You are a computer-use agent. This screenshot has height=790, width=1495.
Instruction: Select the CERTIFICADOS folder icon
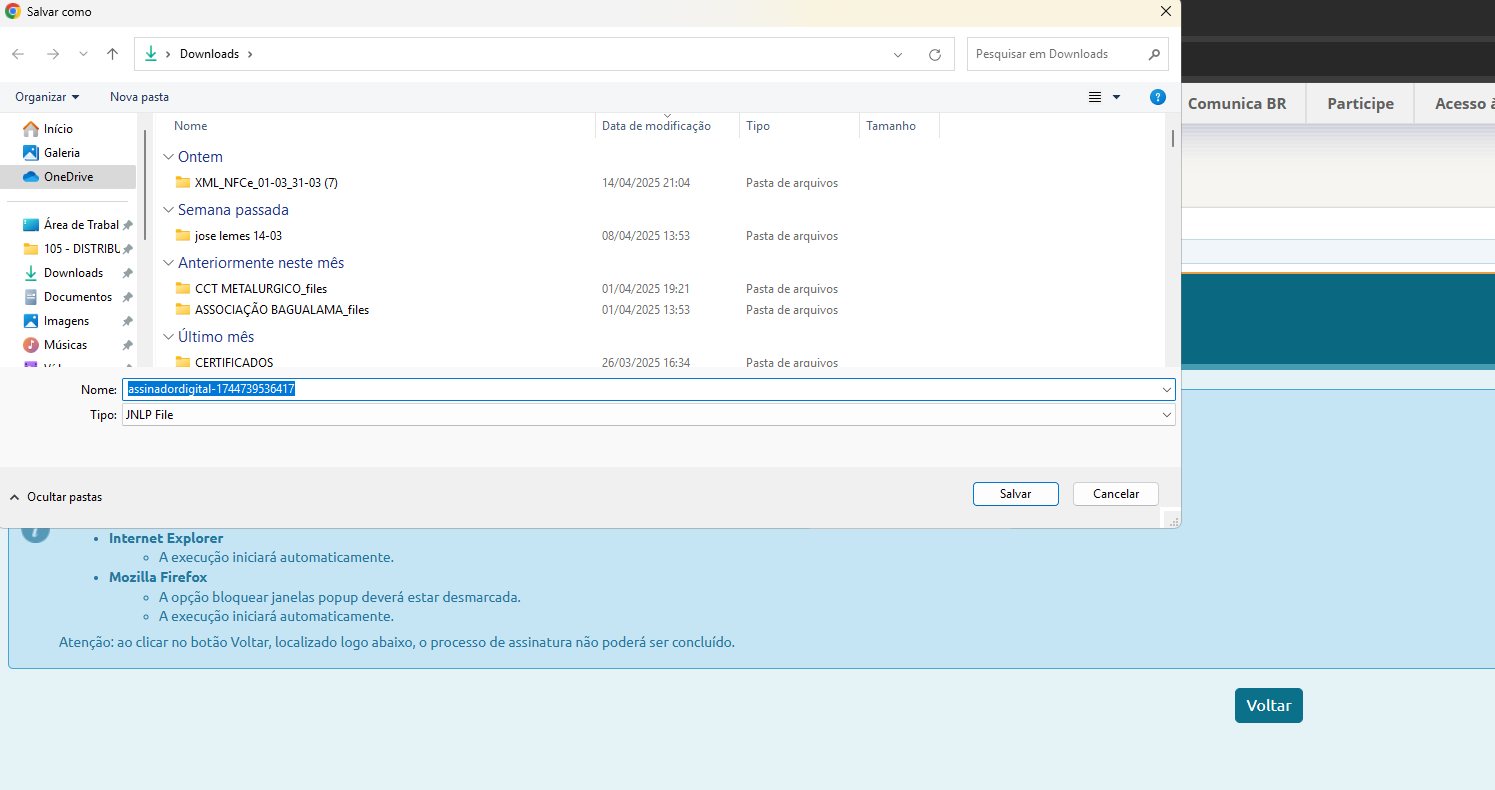pyautogui.click(x=182, y=362)
